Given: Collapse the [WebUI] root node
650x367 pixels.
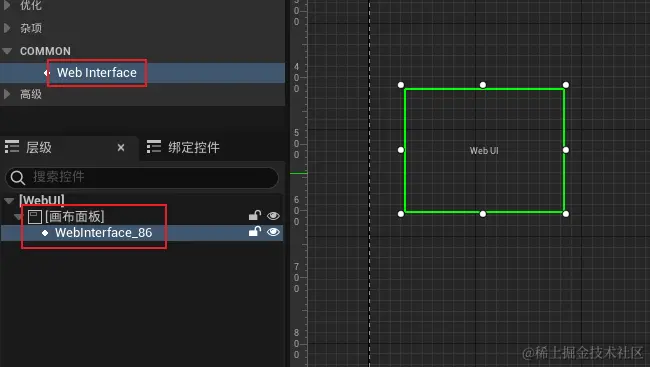Looking at the screenshot, I should 9,201.
